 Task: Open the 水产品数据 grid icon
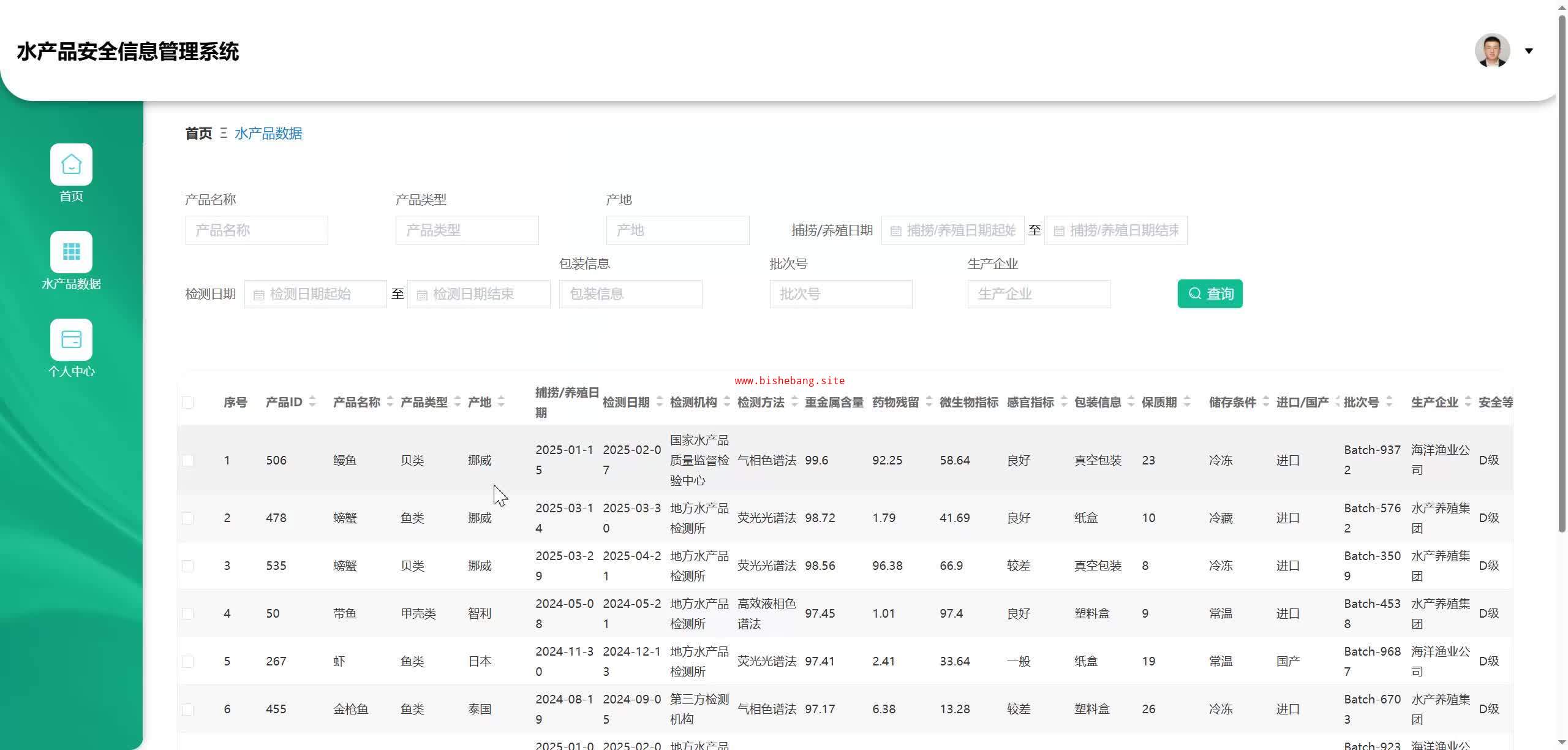pyautogui.click(x=71, y=252)
